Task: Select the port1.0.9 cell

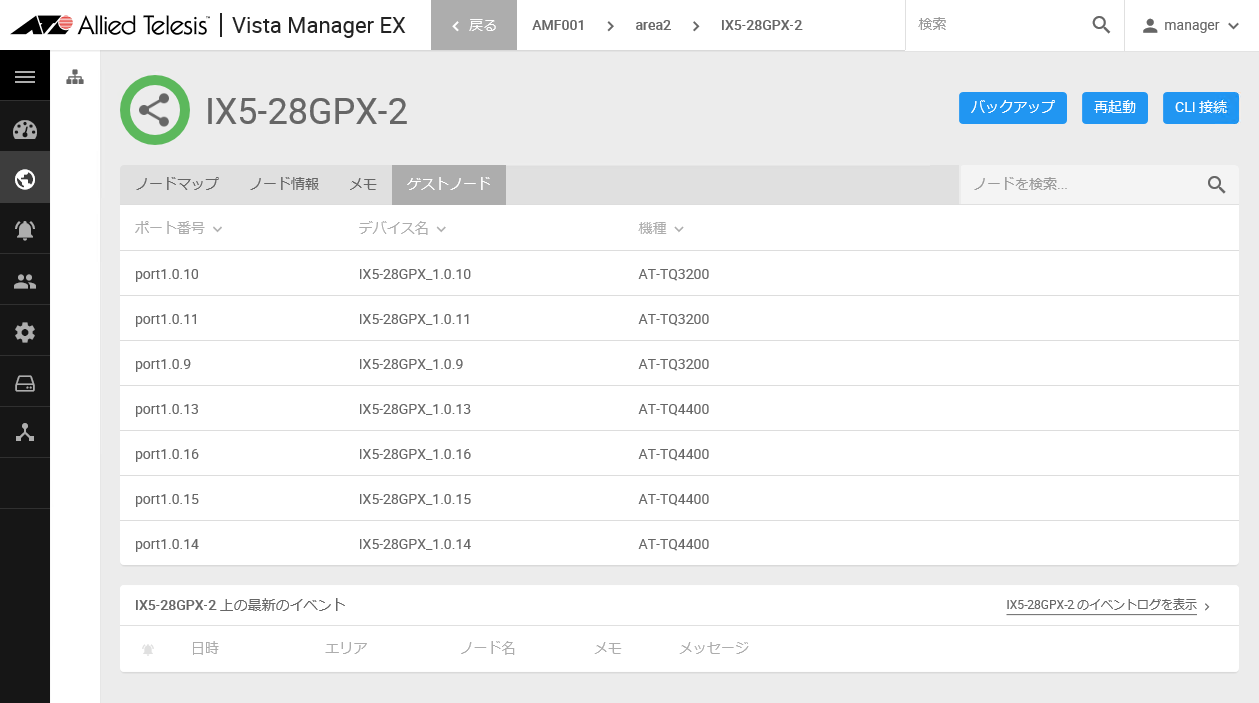Action: pos(163,364)
